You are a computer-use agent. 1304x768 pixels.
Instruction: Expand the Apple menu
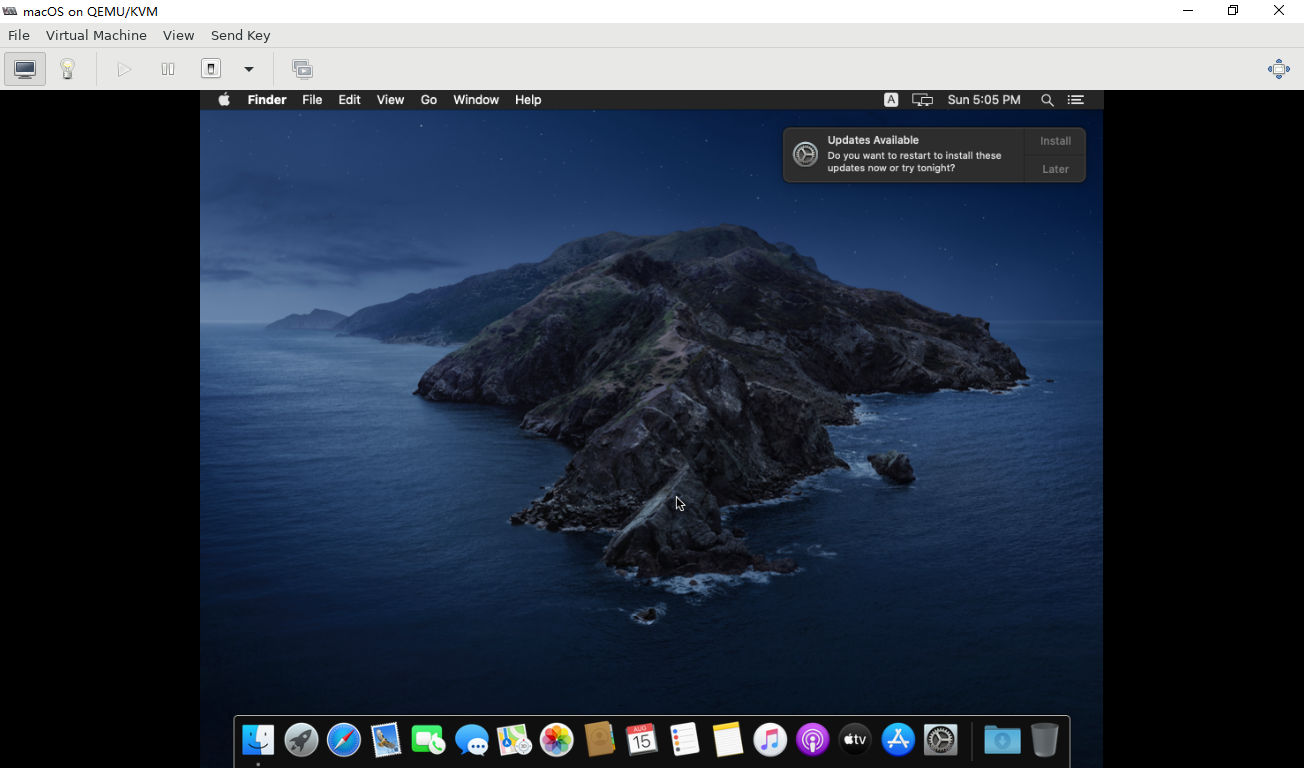224,100
